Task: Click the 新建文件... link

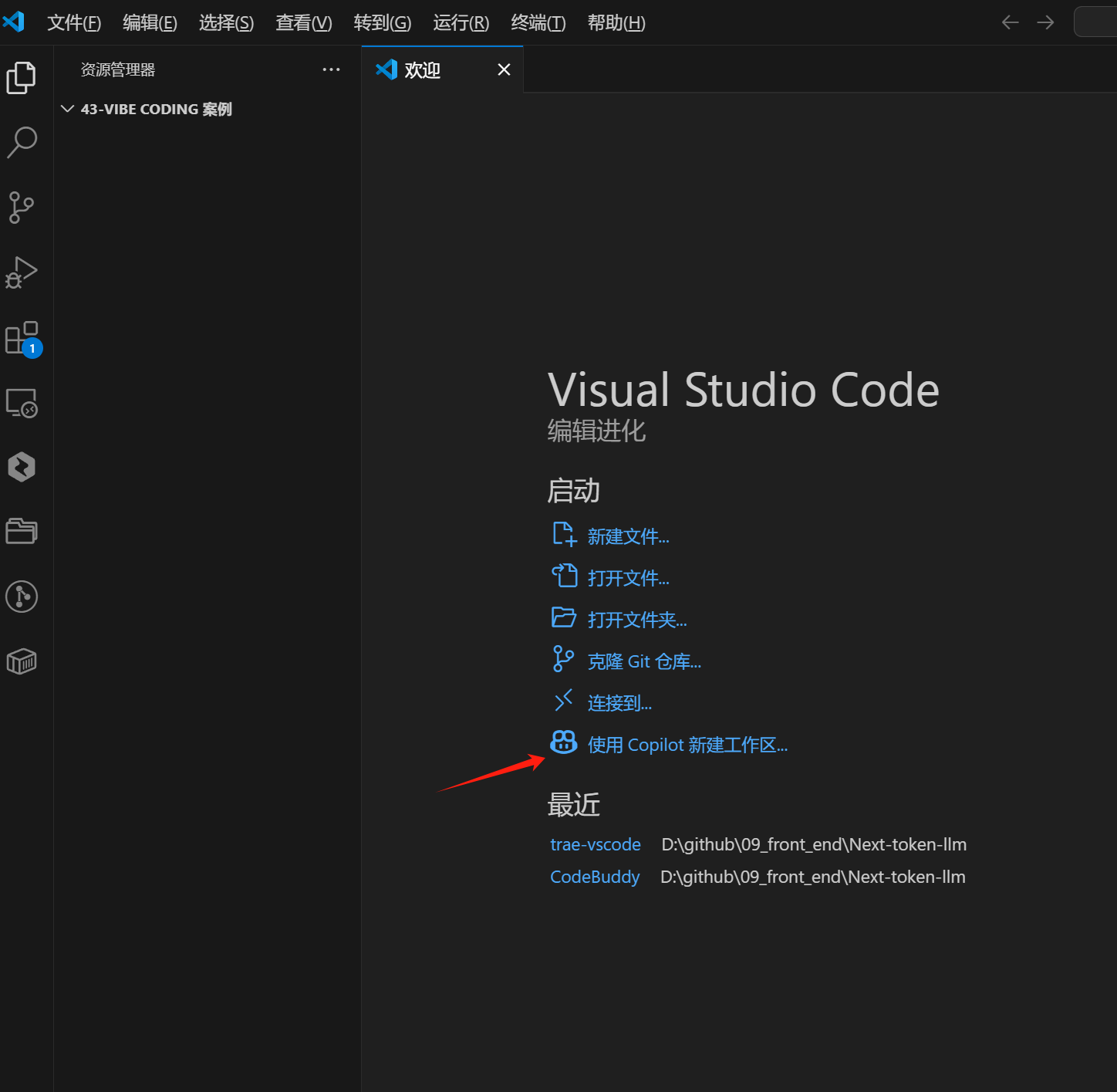Action: (x=628, y=536)
